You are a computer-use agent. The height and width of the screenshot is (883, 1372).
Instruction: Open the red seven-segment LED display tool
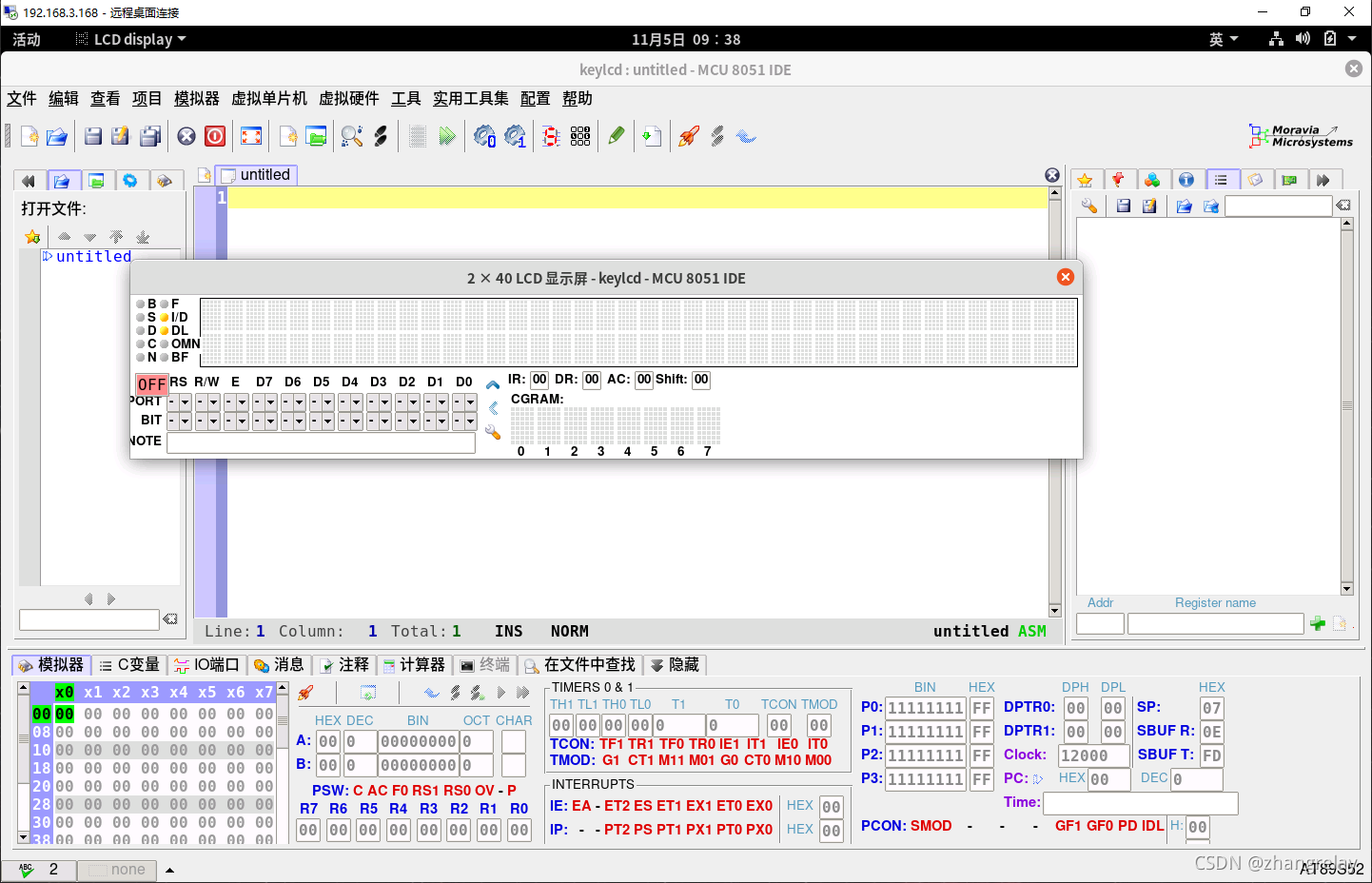pyautogui.click(x=551, y=136)
